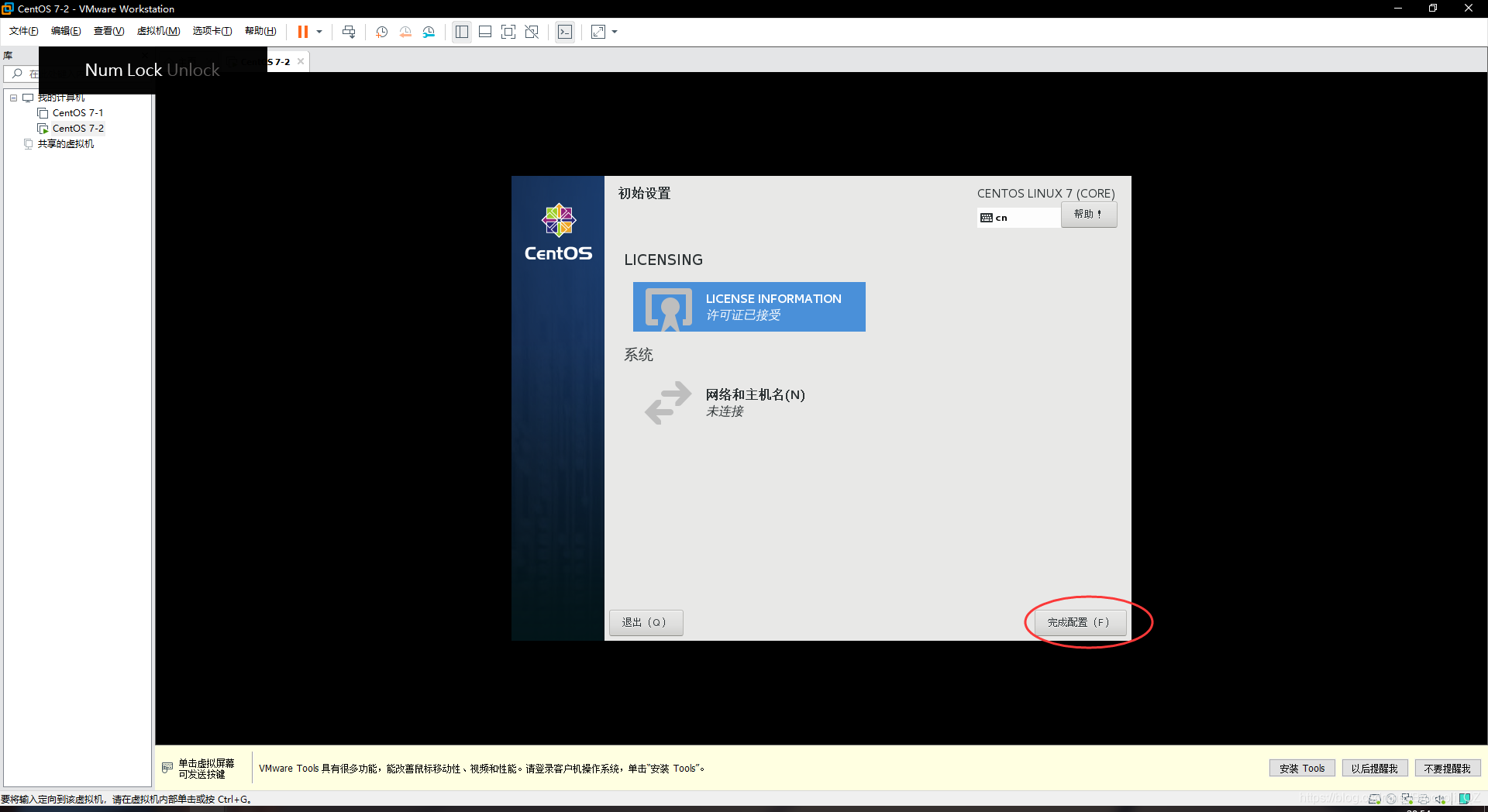Click the license certificate icon
This screenshot has height=812, width=1488.
pyautogui.click(x=669, y=308)
